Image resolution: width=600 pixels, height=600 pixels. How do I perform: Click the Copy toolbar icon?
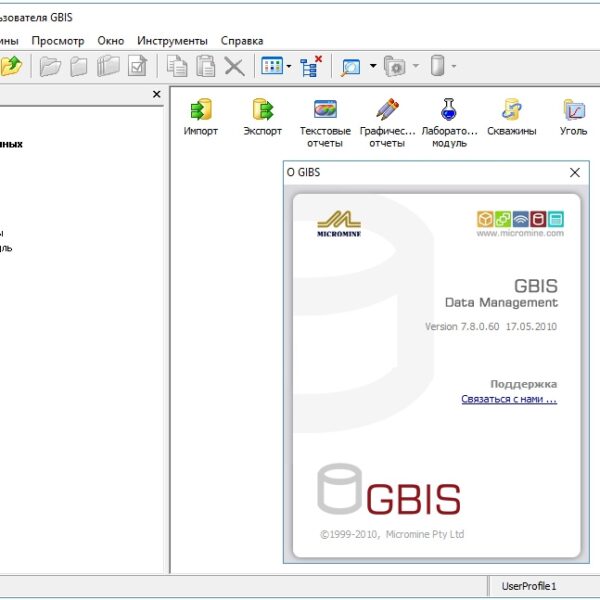click(x=177, y=66)
